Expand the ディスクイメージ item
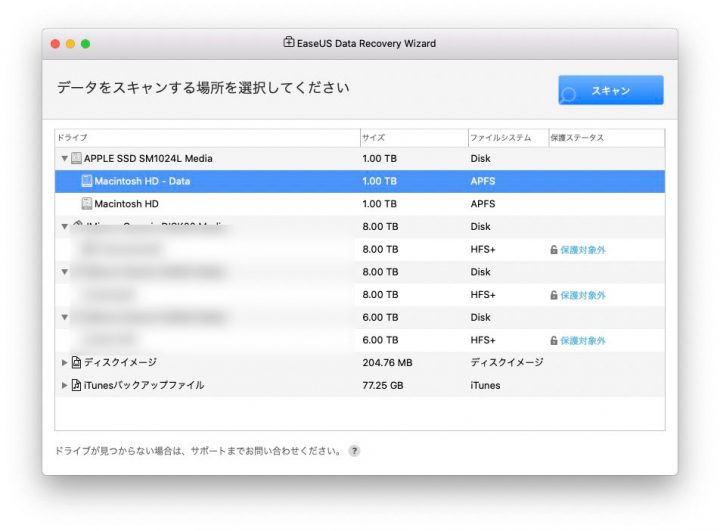This screenshot has width=720, height=531. click(x=64, y=362)
